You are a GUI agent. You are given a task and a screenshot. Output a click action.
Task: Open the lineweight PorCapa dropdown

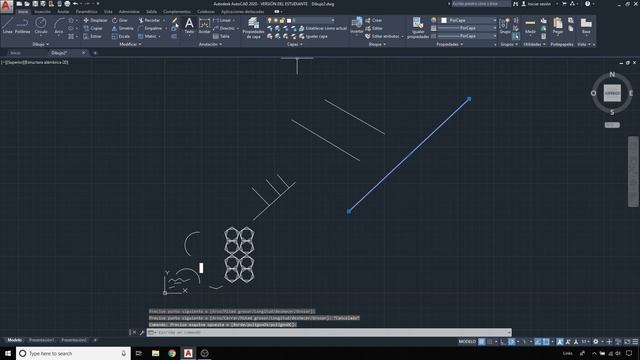(468, 28)
